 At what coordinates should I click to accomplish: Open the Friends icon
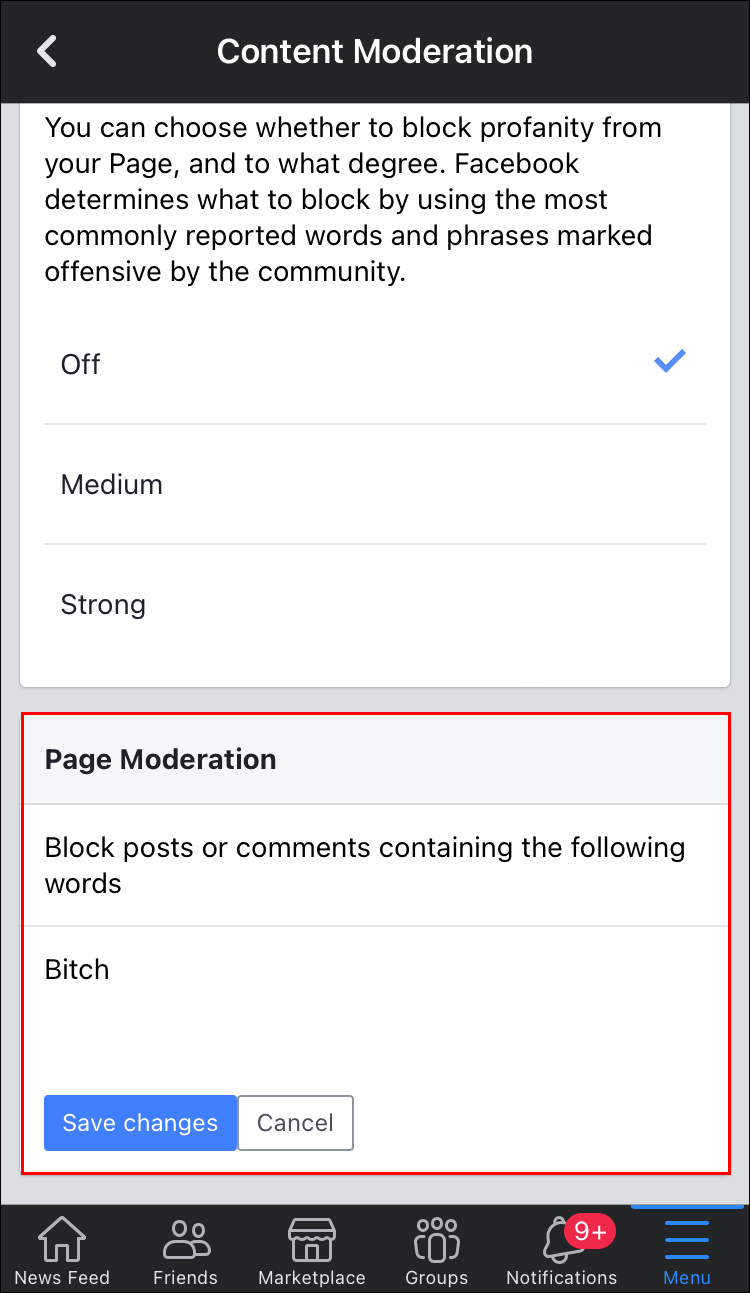(186, 1239)
